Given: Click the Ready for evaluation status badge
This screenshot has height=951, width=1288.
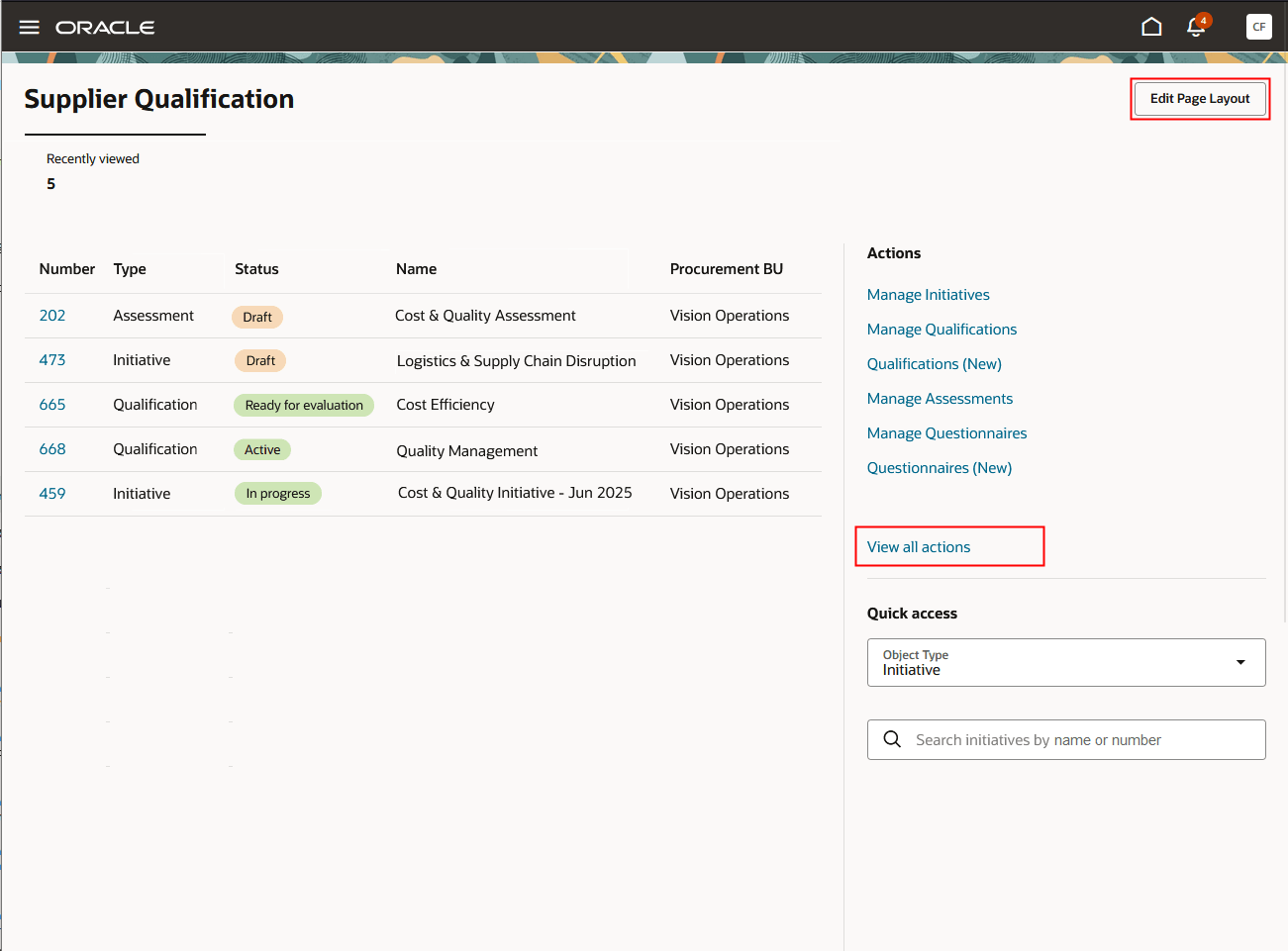Looking at the screenshot, I should tap(304, 405).
